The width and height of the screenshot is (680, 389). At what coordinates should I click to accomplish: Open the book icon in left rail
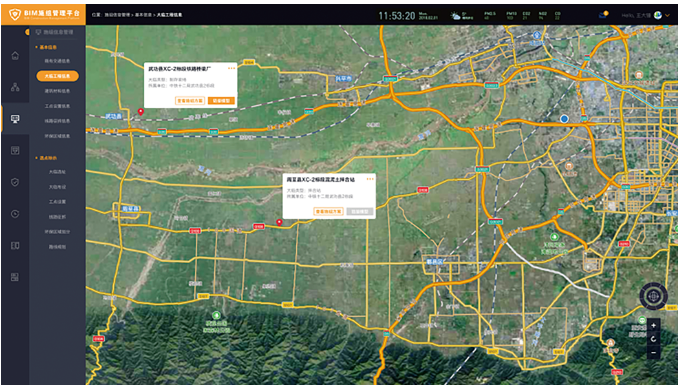(15, 245)
